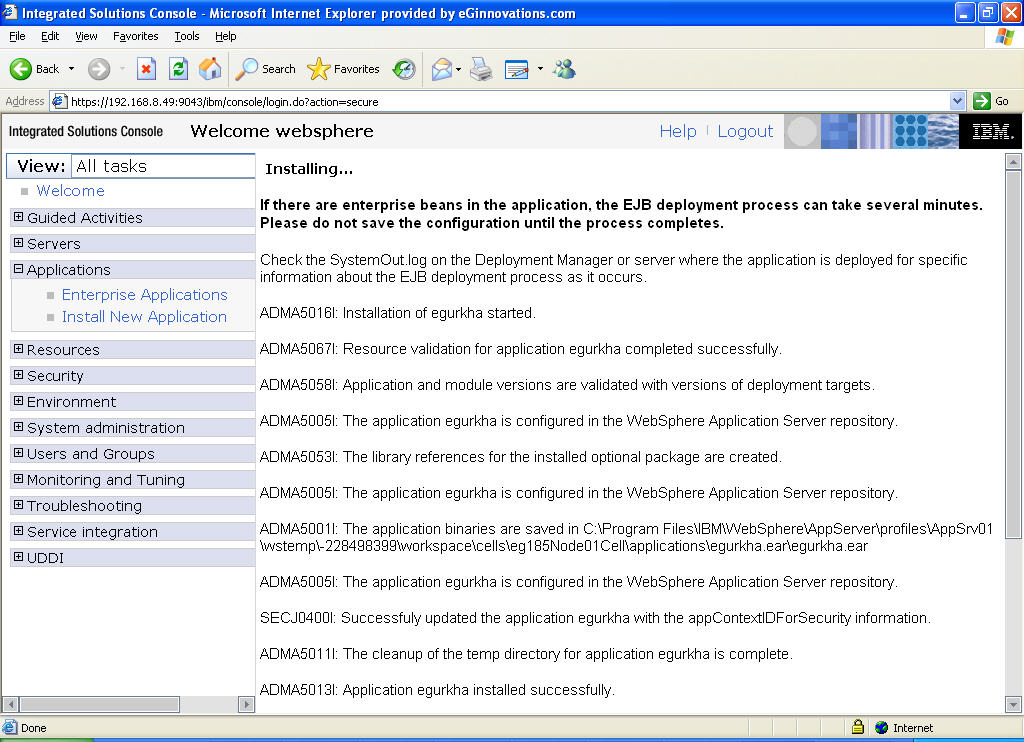Image resolution: width=1024 pixels, height=742 pixels.
Task: Click navigation scroll left arrow
Action: [10, 704]
